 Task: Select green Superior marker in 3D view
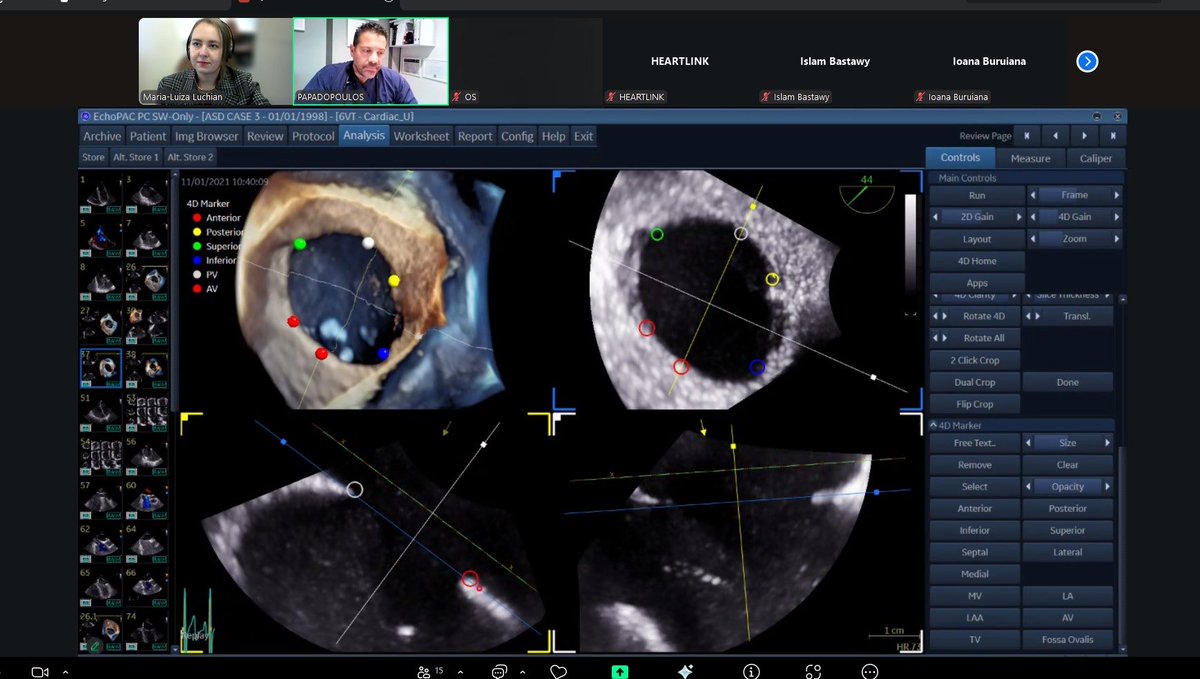(x=300, y=244)
